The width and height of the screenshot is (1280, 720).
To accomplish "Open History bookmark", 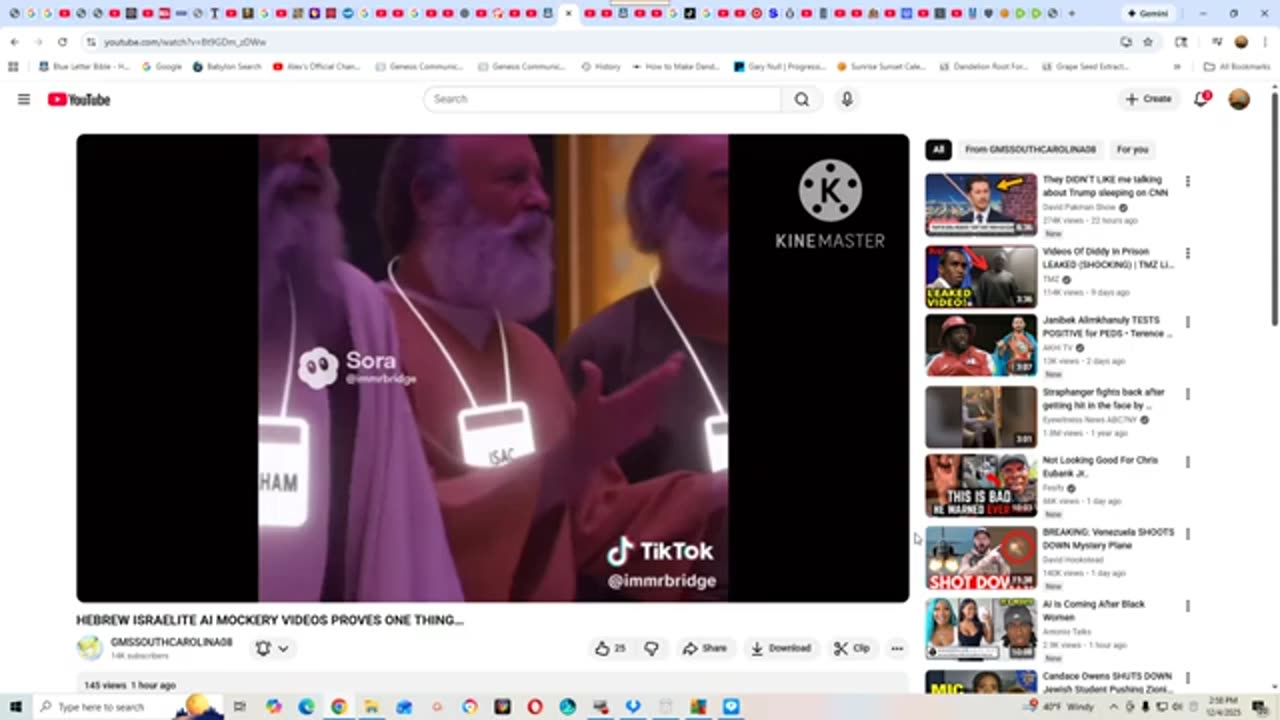I will (x=601, y=67).
